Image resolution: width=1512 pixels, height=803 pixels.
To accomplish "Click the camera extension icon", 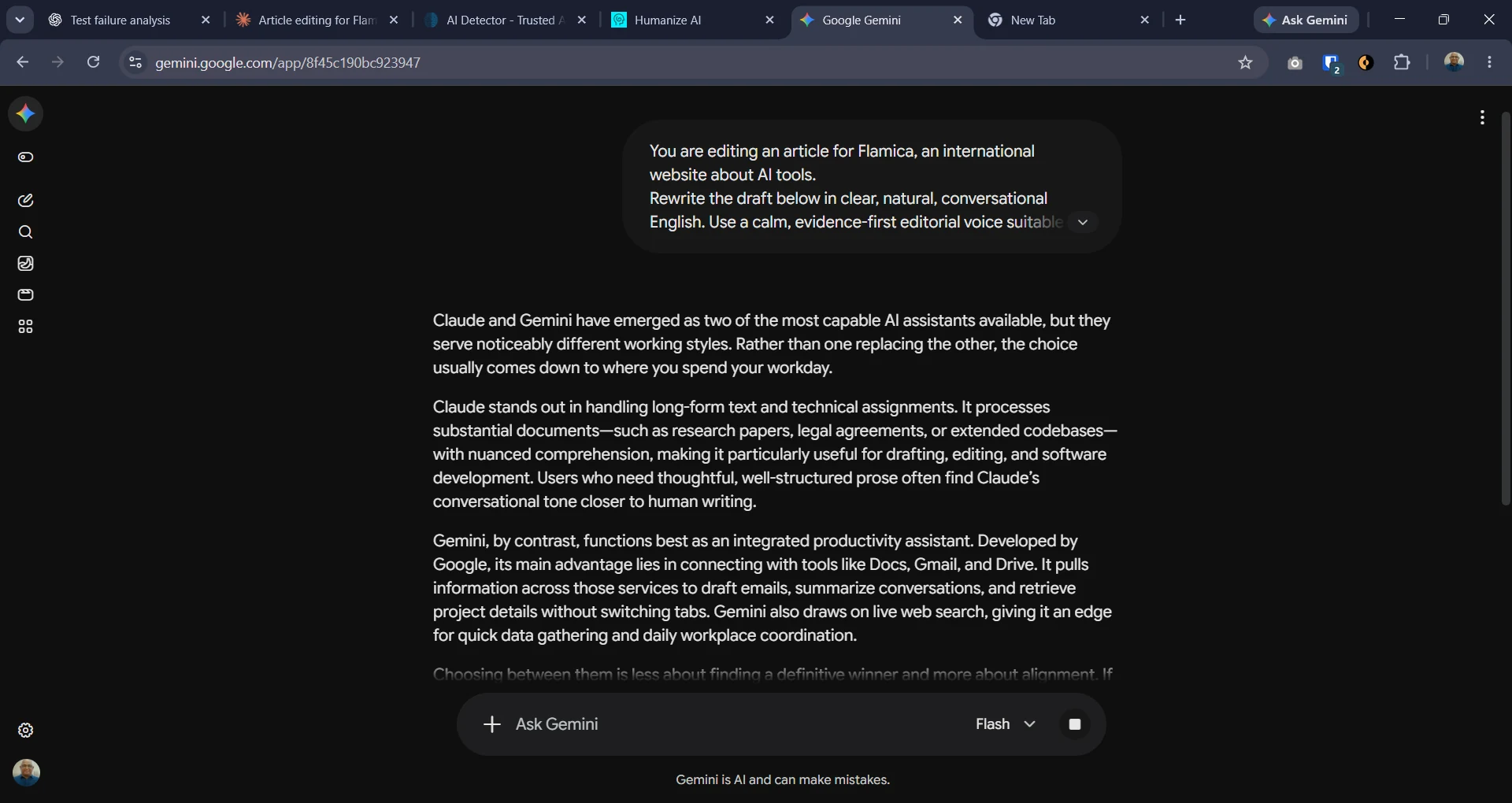I will pyautogui.click(x=1295, y=63).
